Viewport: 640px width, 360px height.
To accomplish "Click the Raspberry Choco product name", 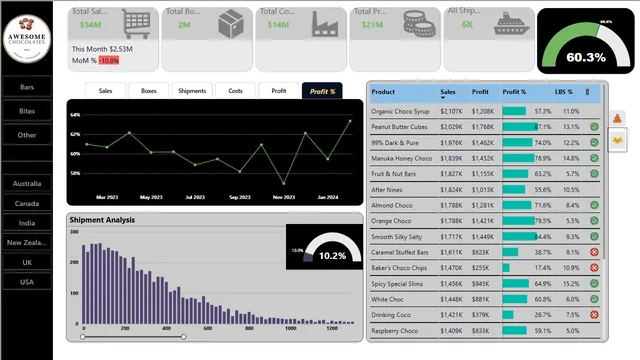I will pos(395,331).
